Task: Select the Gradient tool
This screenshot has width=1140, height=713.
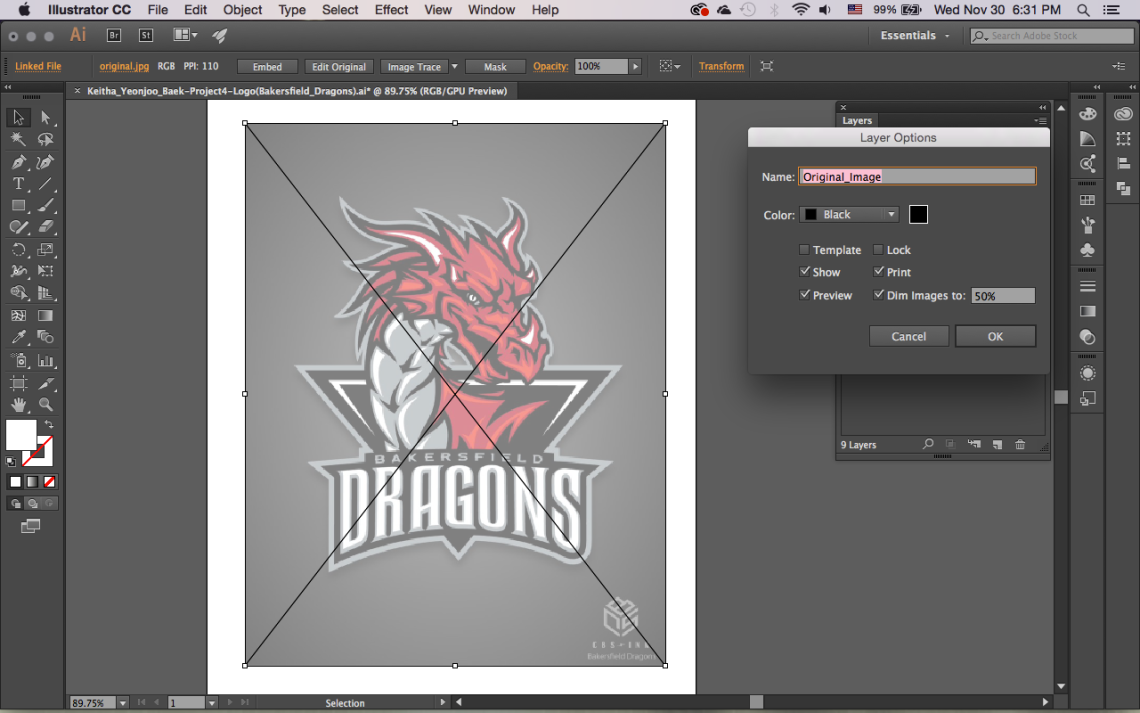Action: [x=45, y=315]
